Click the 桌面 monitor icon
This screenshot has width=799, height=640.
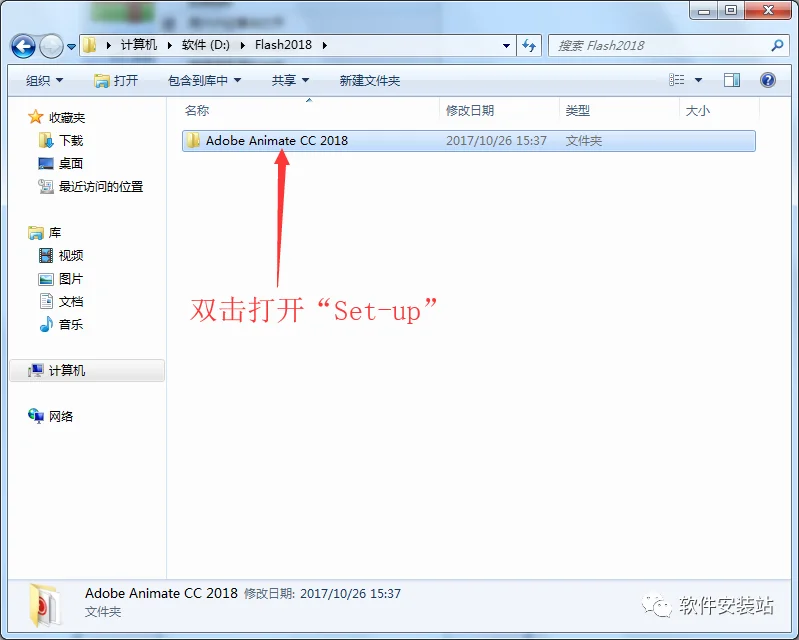coord(46,164)
